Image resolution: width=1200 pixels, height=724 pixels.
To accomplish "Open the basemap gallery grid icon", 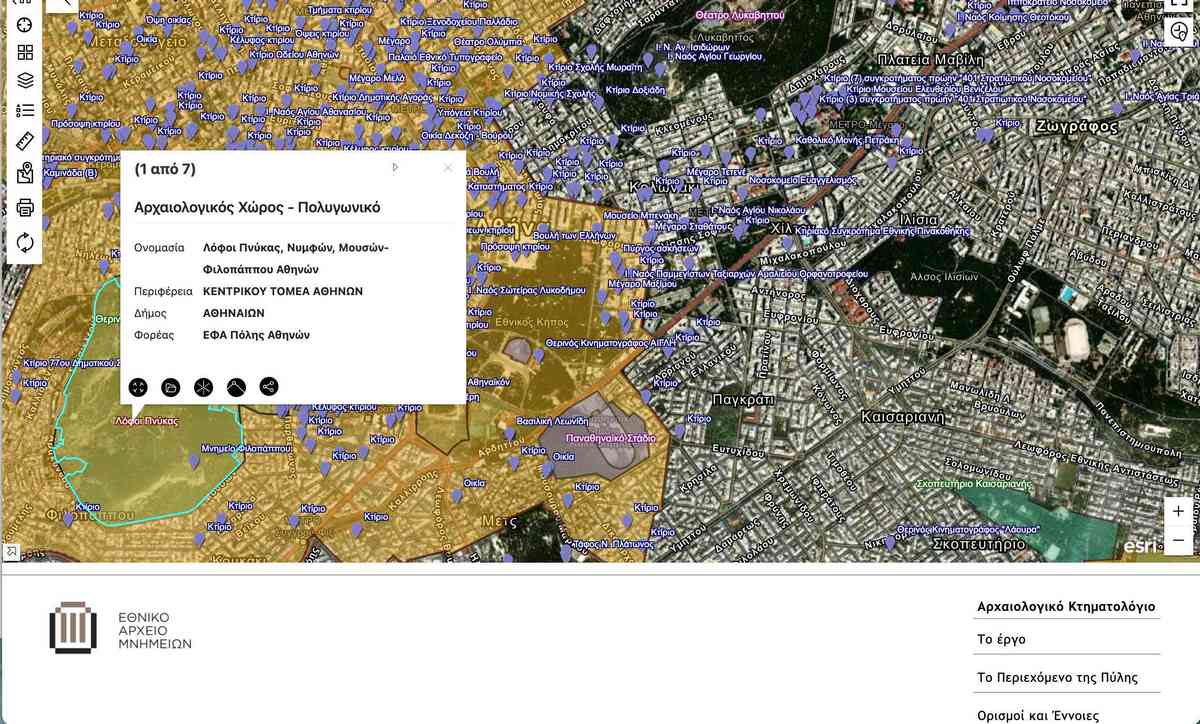I will click(x=25, y=52).
